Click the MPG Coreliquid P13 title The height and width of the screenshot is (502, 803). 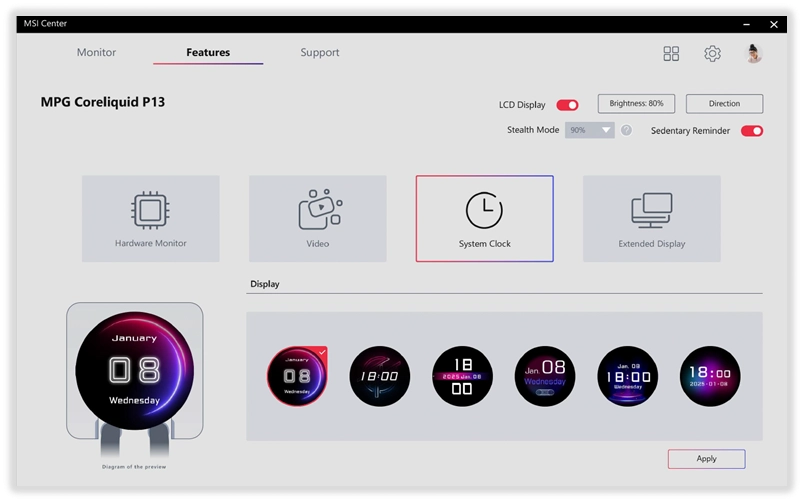(x=103, y=102)
